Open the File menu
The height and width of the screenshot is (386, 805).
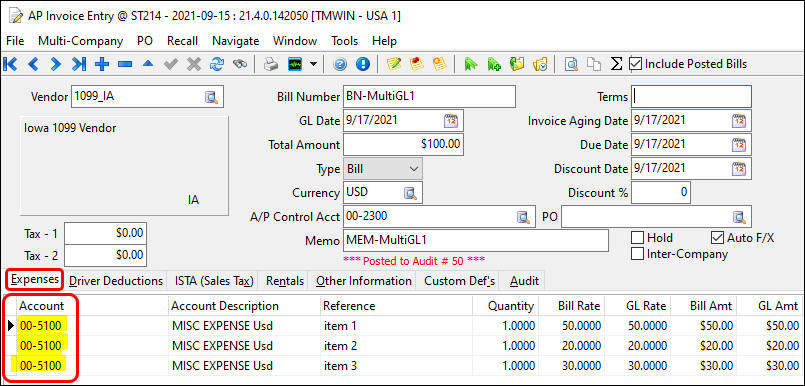point(15,41)
